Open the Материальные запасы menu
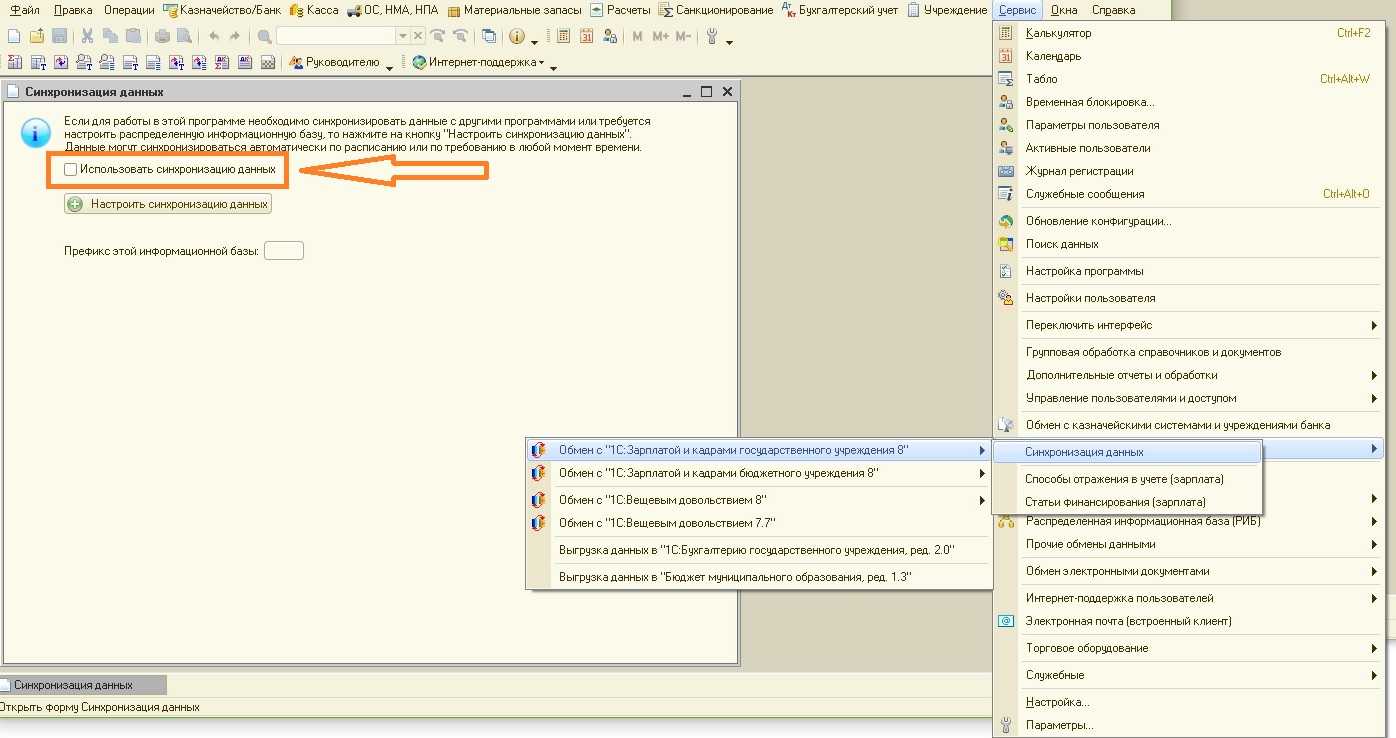Image resolution: width=1396 pixels, height=738 pixels. [513, 10]
